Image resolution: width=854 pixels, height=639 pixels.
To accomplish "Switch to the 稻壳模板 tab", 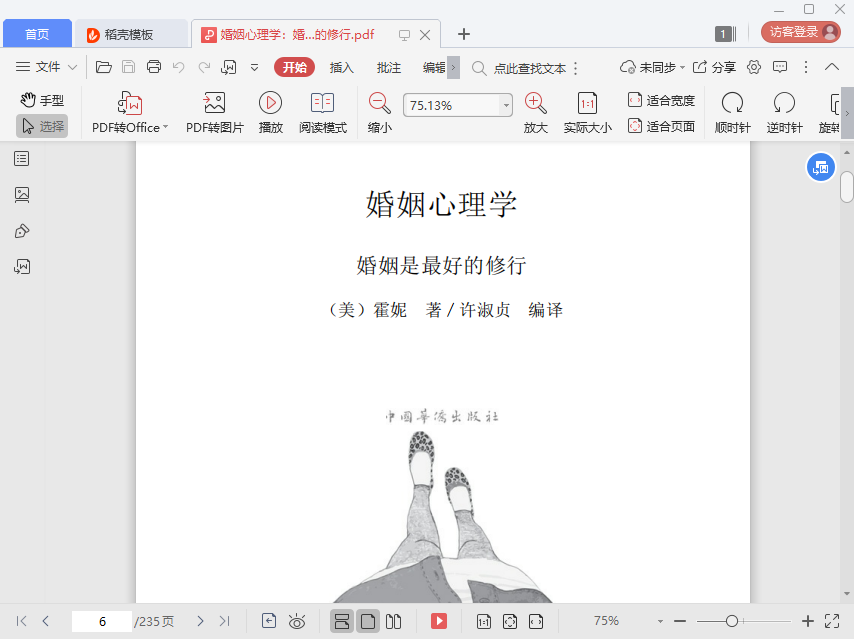I will pos(131,34).
